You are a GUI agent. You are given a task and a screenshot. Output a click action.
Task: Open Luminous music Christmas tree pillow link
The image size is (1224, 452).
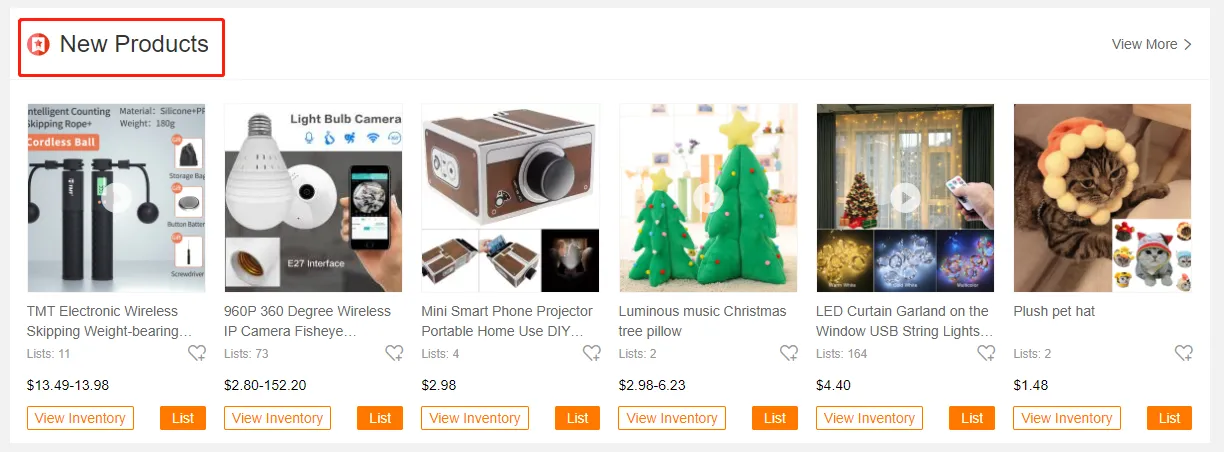pyautogui.click(x=703, y=321)
